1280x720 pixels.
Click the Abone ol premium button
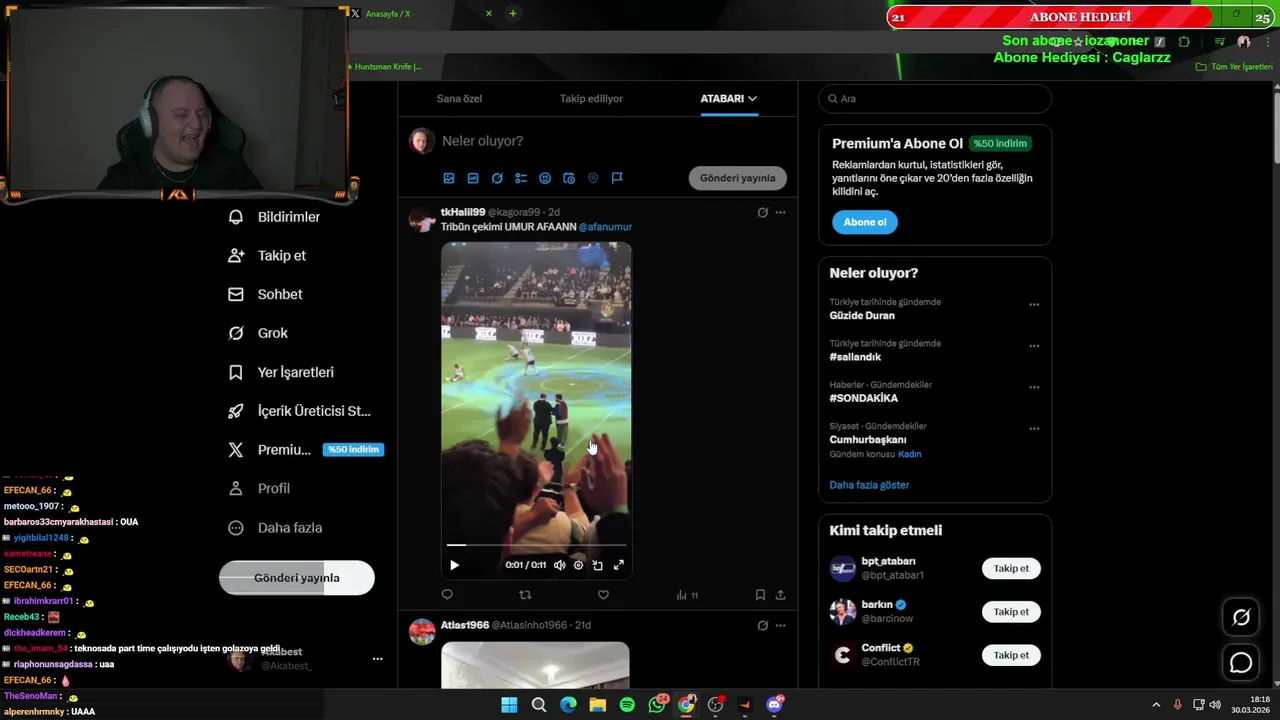coord(865,222)
